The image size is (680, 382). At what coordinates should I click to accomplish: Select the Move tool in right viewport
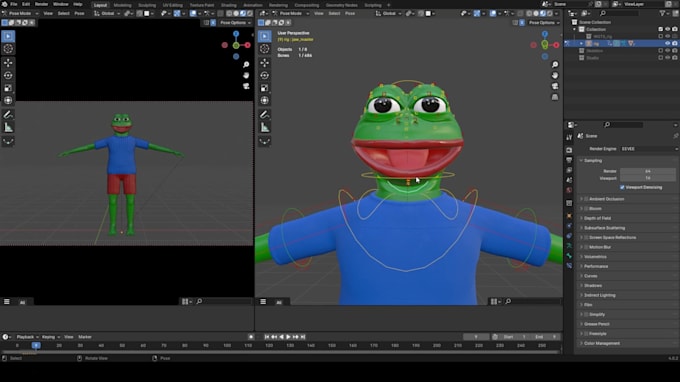click(x=265, y=63)
